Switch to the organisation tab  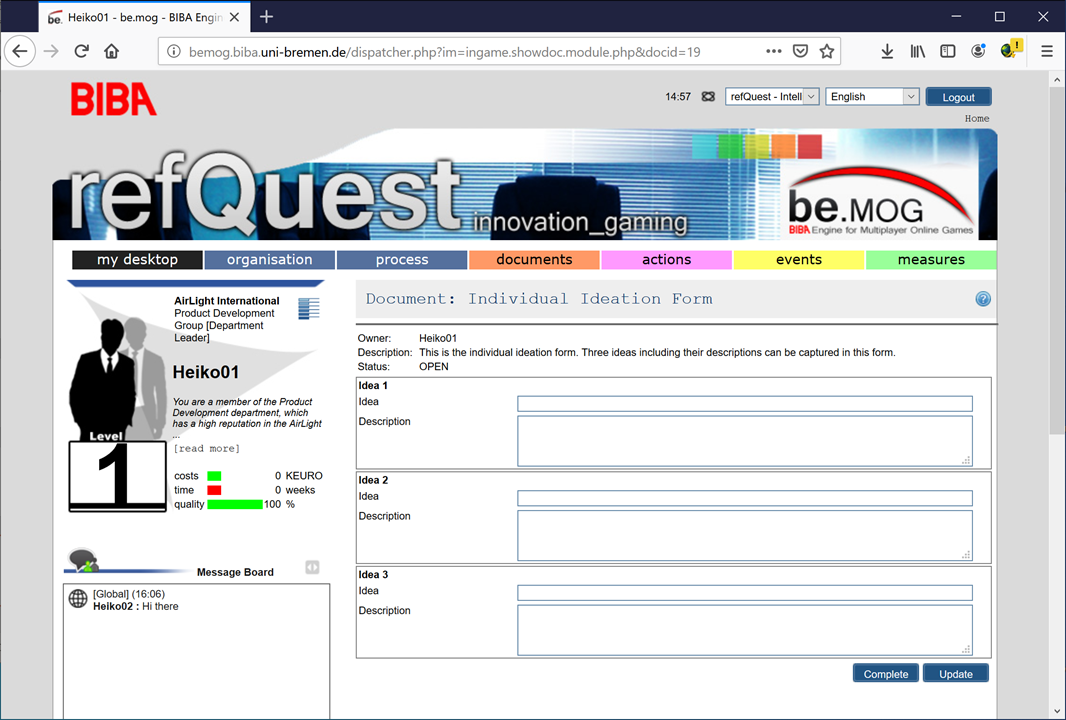coord(270,260)
